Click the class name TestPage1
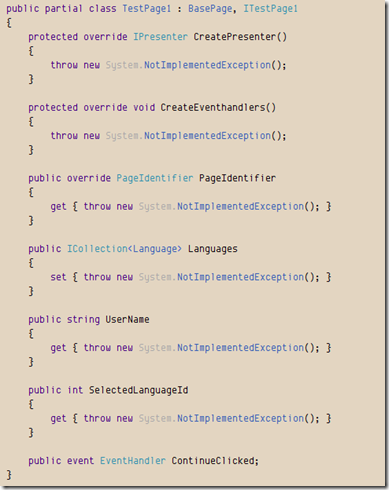Screen dimensions: 389x490 (147, 8)
